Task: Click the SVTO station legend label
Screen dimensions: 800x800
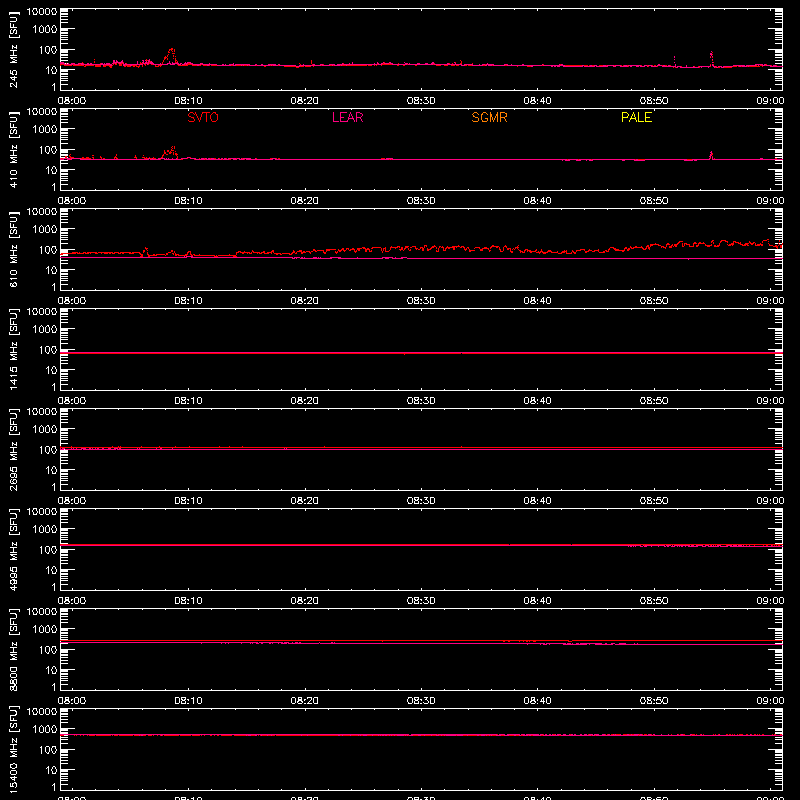Action: [203, 117]
